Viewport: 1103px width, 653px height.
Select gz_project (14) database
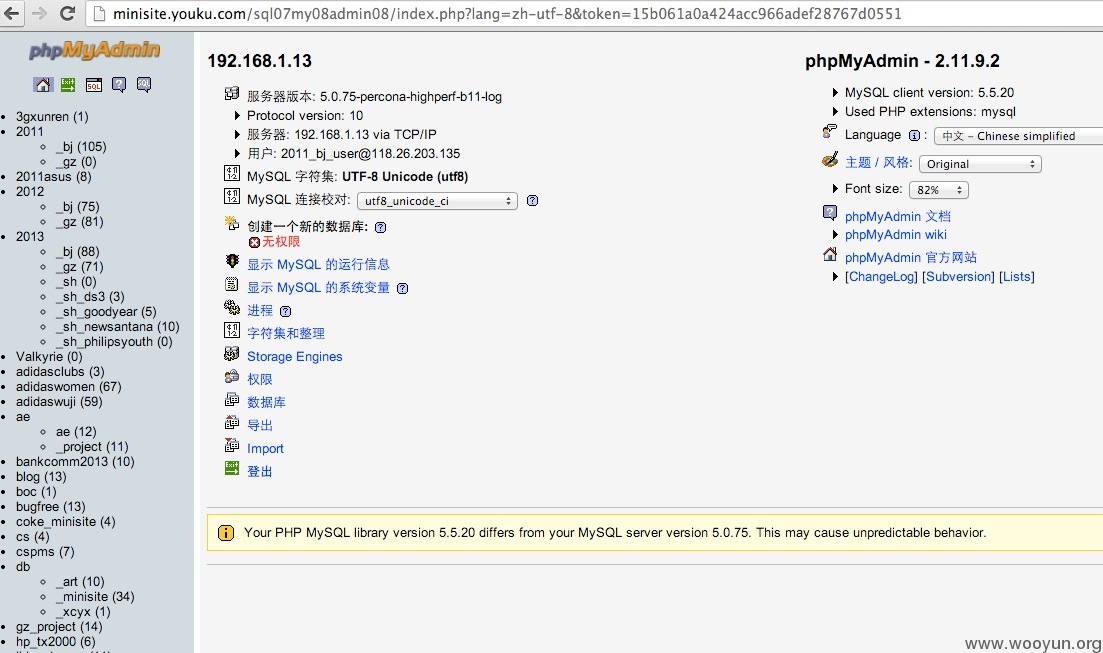pos(59,626)
